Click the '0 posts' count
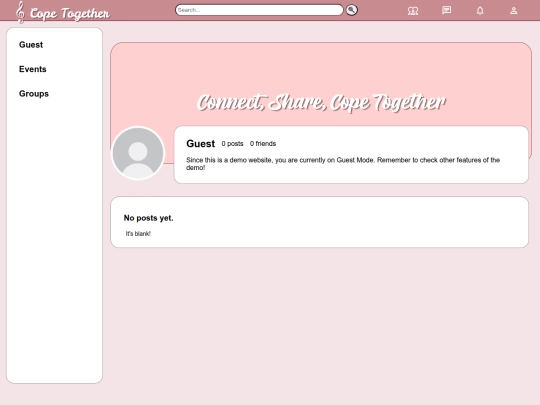Viewport: 540px width, 405px height. [232, 144]
